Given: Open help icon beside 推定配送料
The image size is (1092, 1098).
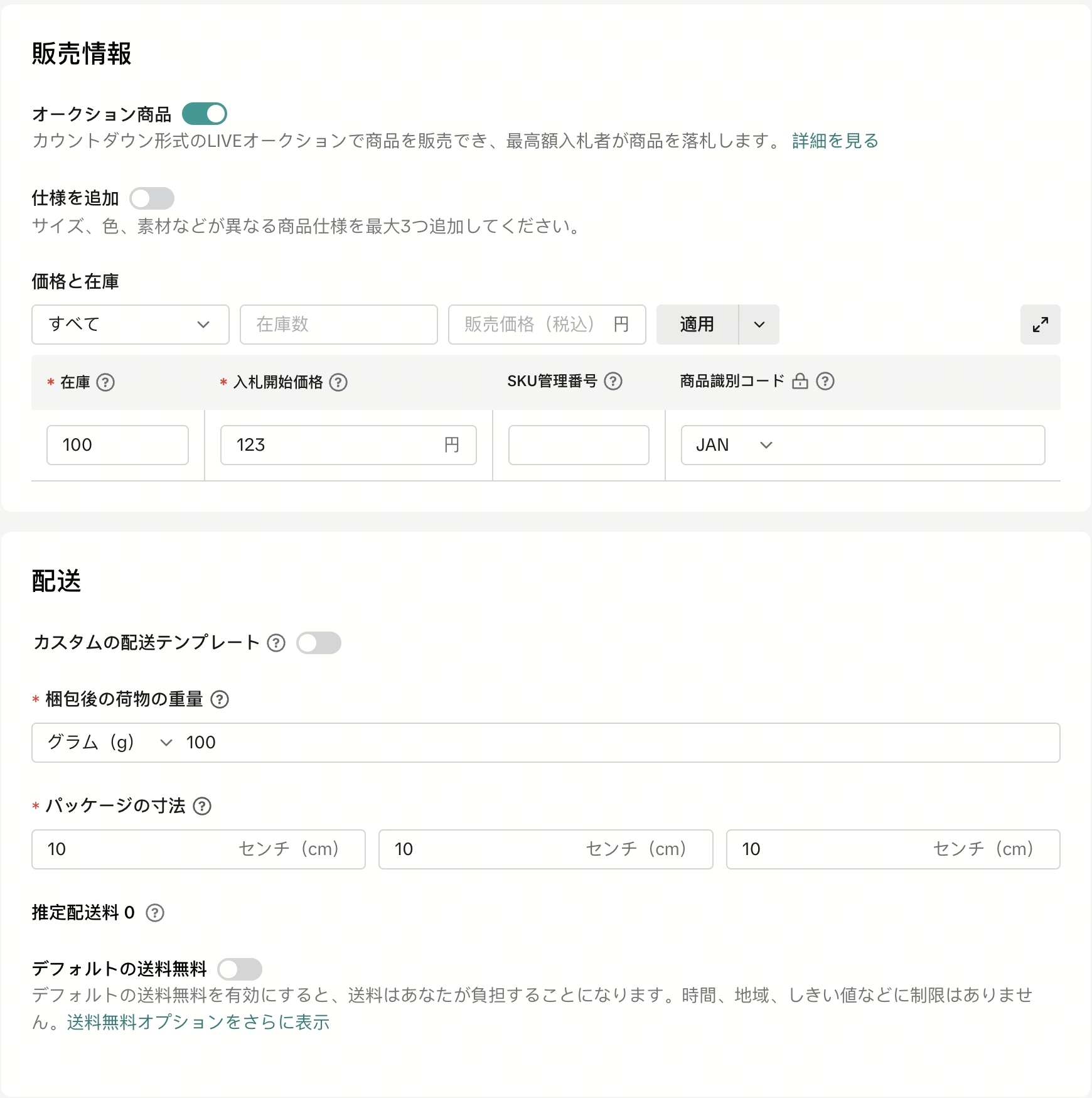Looking at the screenshot, I should point(155,912).
